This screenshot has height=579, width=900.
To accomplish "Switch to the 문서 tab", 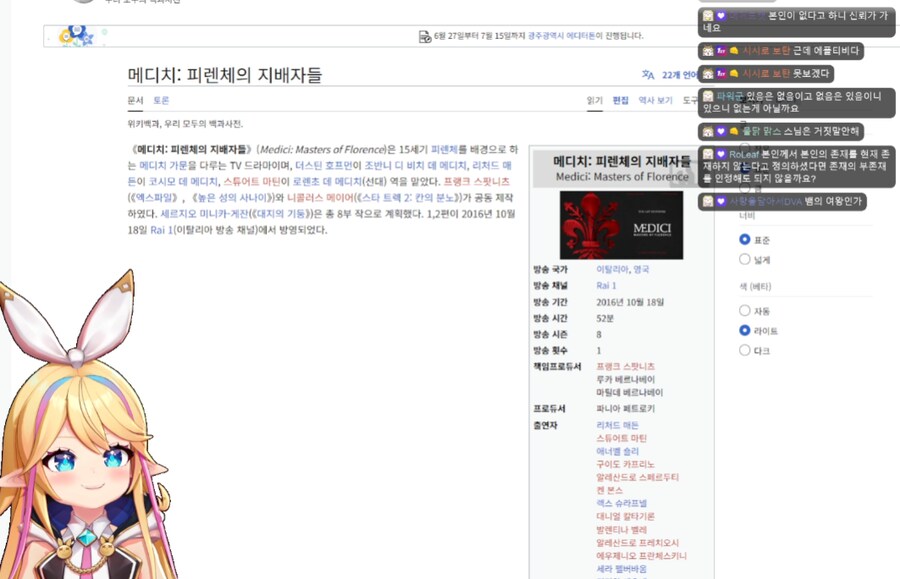I will pyautogui.click(x=135, y=100).
